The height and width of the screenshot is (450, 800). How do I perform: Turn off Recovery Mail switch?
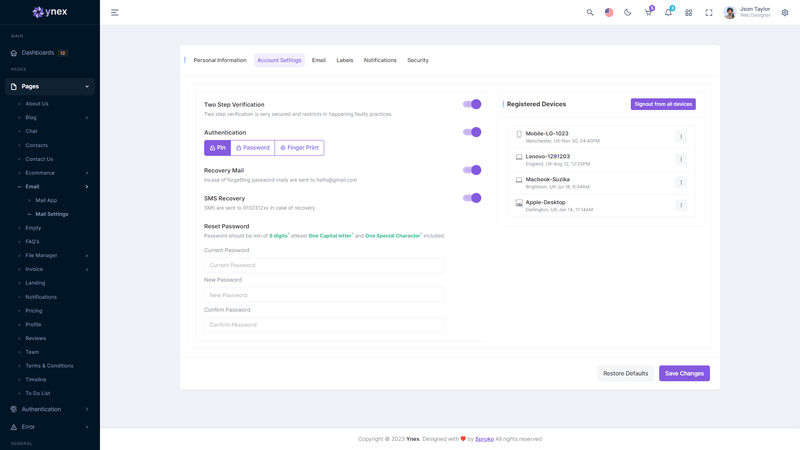coord(472,170)
